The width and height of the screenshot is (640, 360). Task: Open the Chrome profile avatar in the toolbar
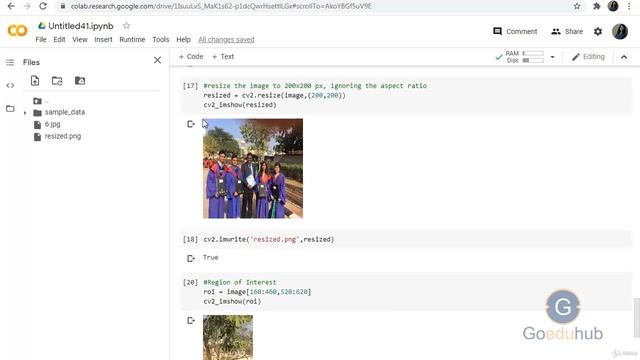point(613,6)
